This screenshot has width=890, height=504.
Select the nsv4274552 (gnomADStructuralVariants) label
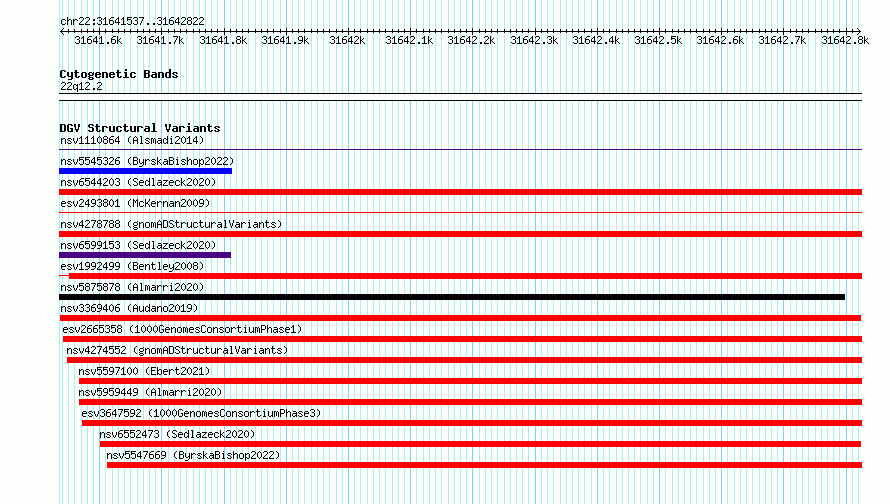(x=177, y=350)
